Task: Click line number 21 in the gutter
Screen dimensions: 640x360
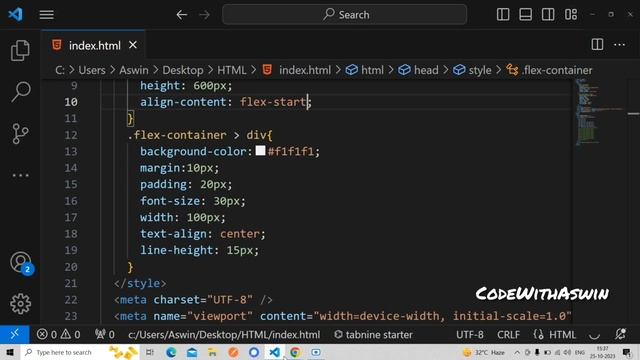Action: click(71, 283)
